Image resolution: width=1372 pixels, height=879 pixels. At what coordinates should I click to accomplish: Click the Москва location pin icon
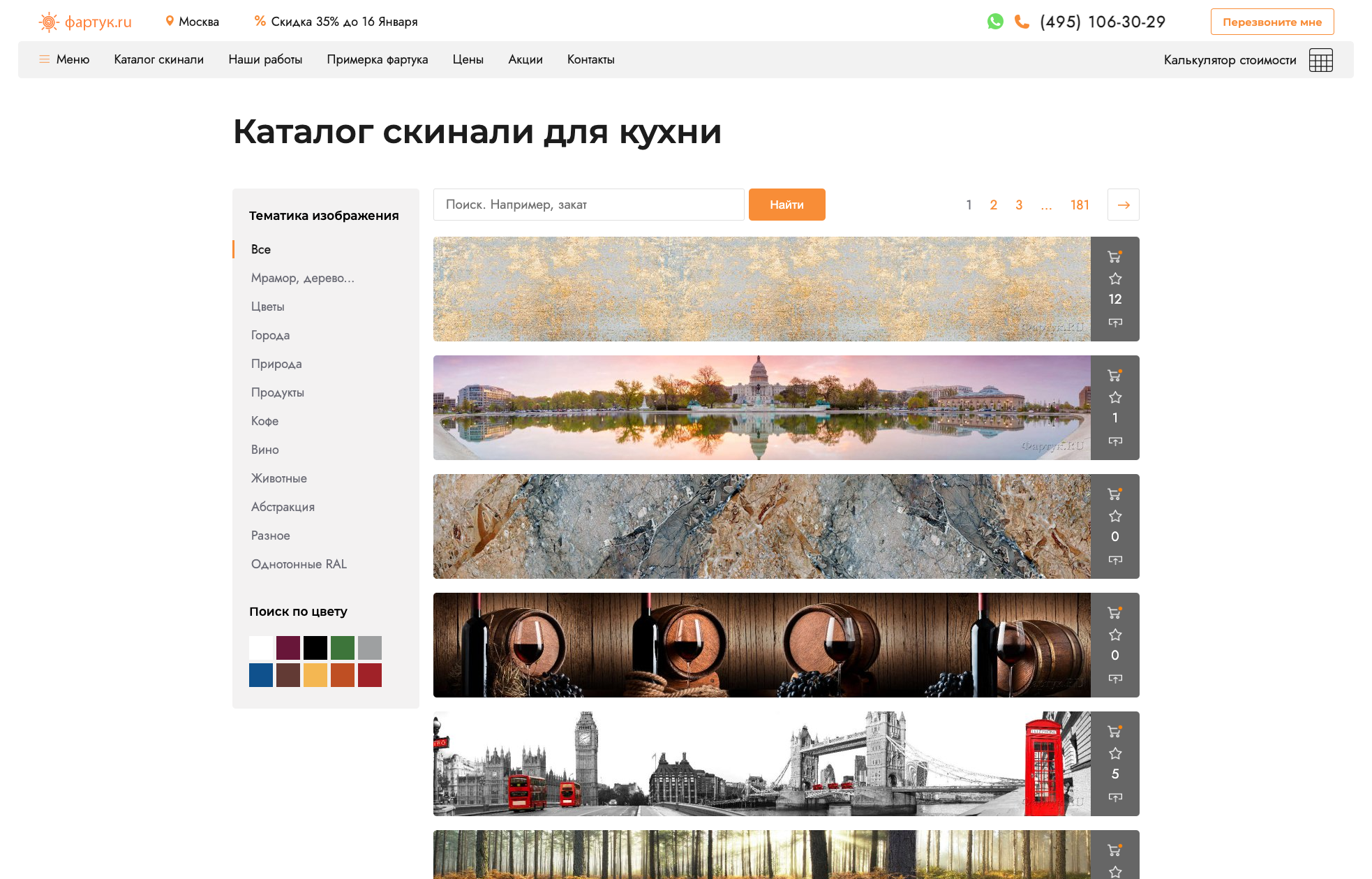[170, 21]
